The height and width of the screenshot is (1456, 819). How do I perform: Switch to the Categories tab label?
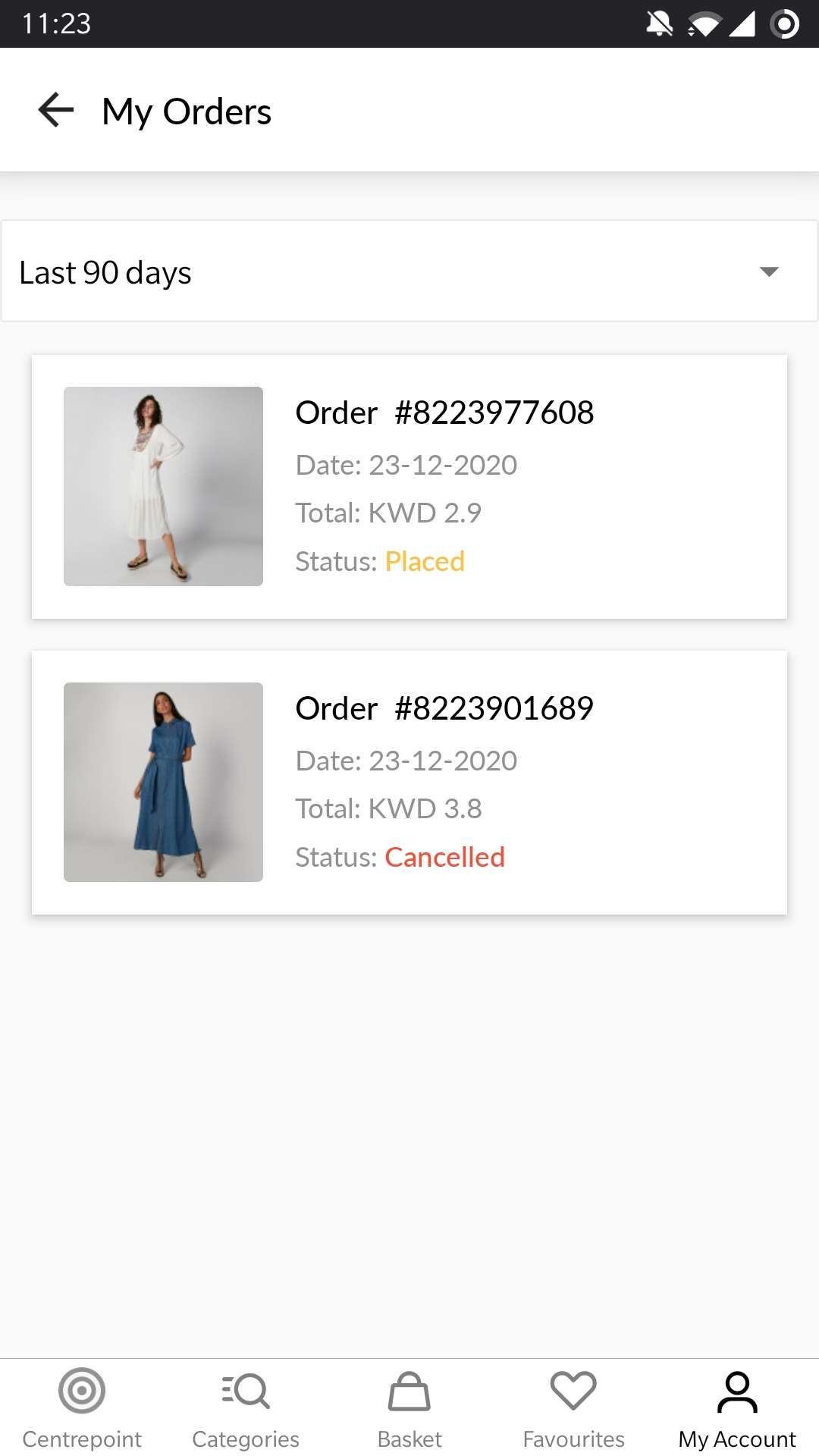pos(246,1439)
